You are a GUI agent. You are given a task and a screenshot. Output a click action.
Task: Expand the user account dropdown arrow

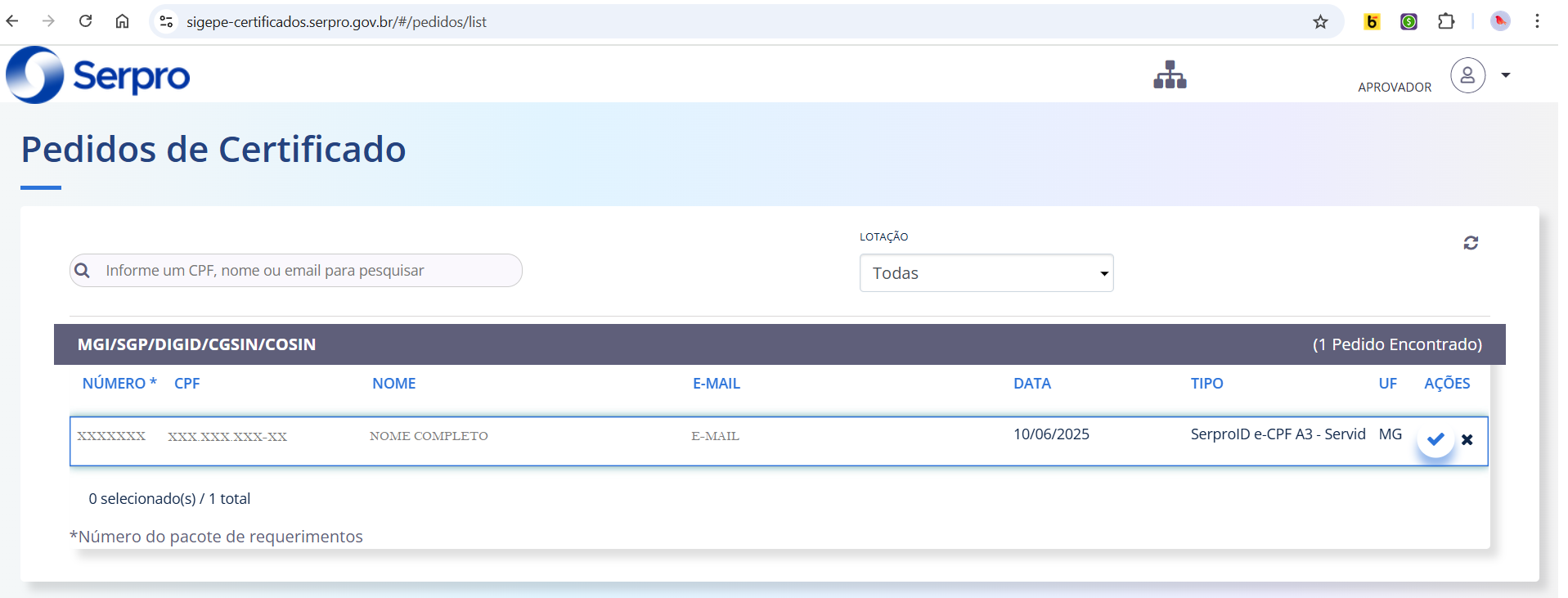click(x=1505, y=75)
